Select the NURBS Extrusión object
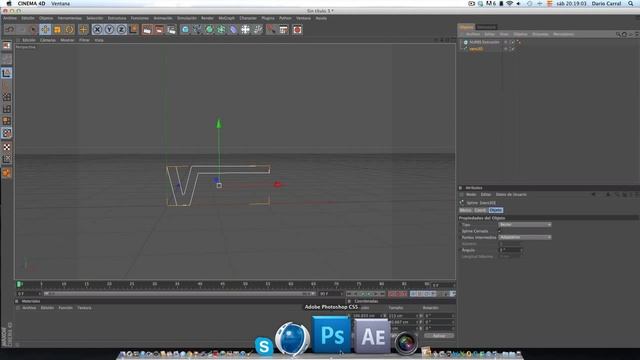Viewport: 640px width, 360px height. tap(484, 42)
